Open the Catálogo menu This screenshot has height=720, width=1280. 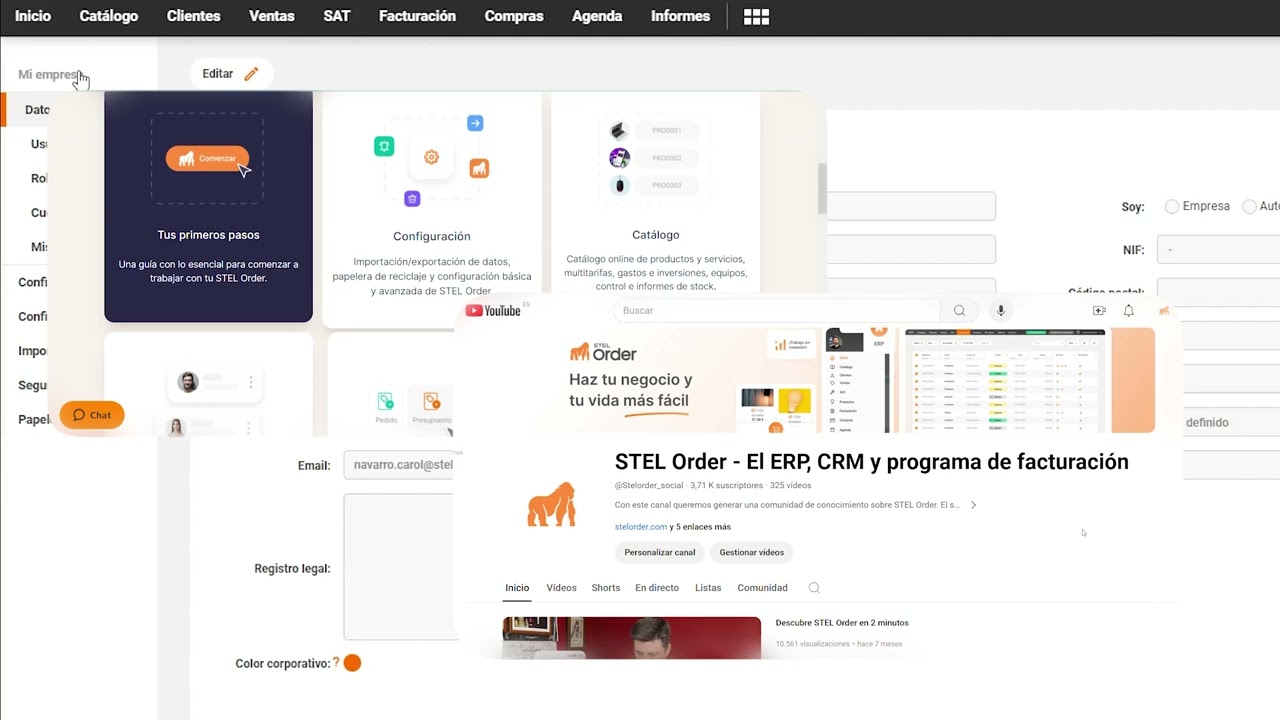coord(109,16)
